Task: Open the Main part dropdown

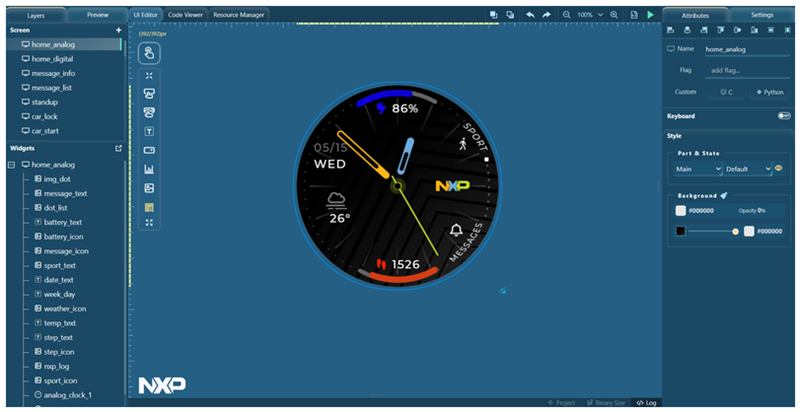Action: 697,169
